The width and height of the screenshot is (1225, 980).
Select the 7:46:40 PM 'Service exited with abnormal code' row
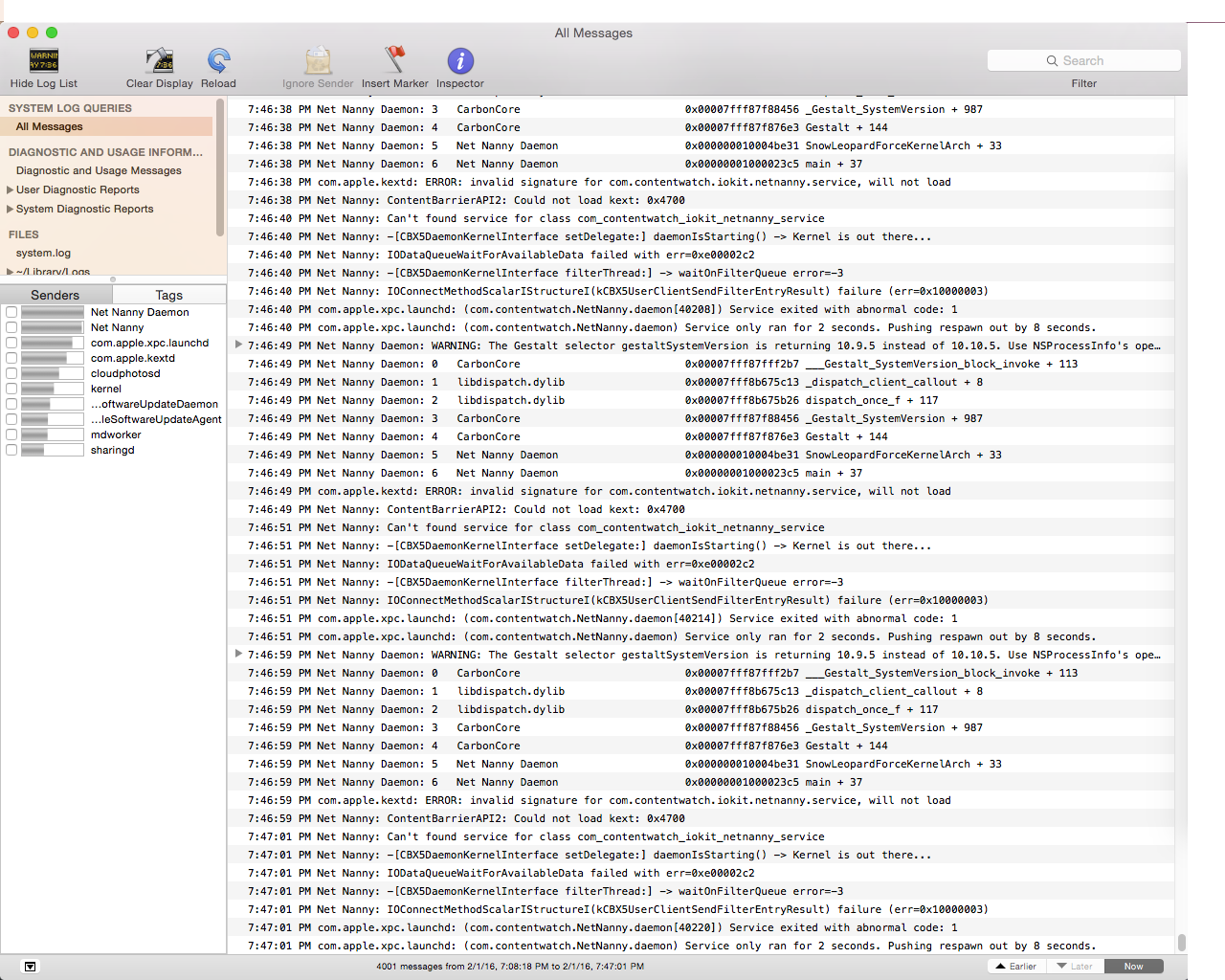tap(702, 309)
